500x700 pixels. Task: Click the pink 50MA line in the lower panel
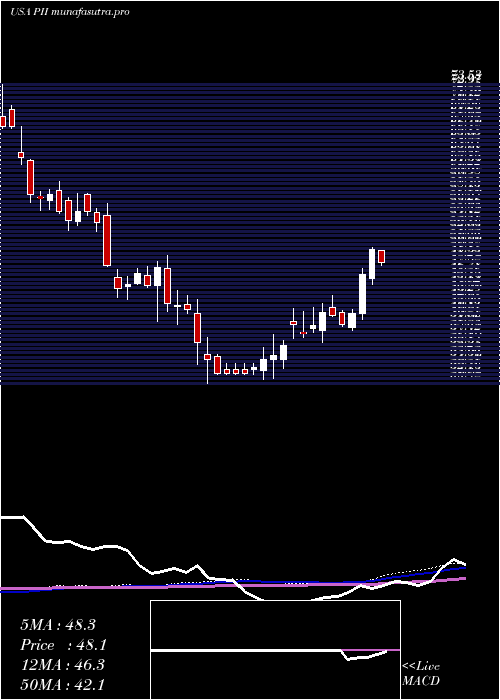pos(232,585)
